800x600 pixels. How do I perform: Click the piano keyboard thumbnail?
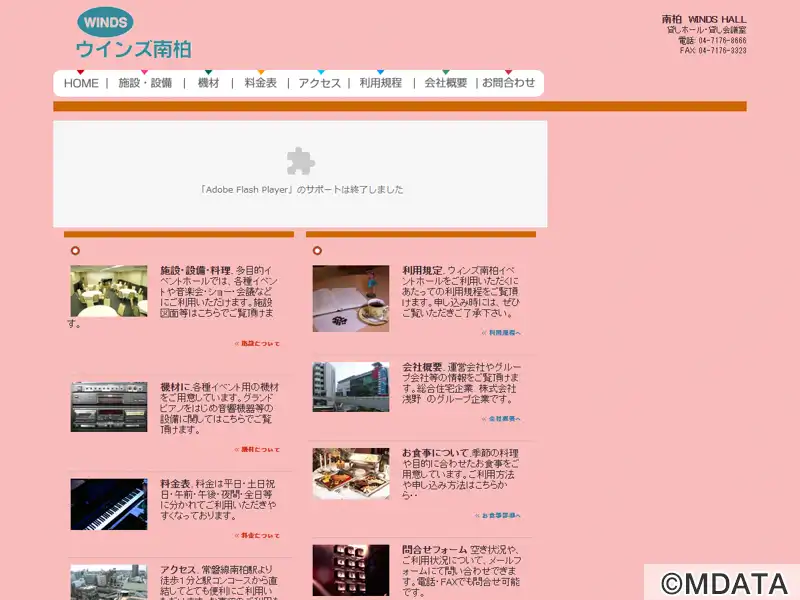(109, 504)
